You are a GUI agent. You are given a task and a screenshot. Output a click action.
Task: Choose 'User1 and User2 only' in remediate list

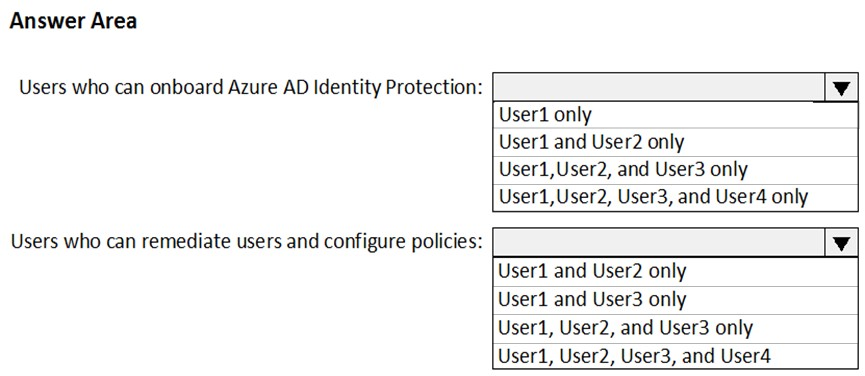click(675, 271)
